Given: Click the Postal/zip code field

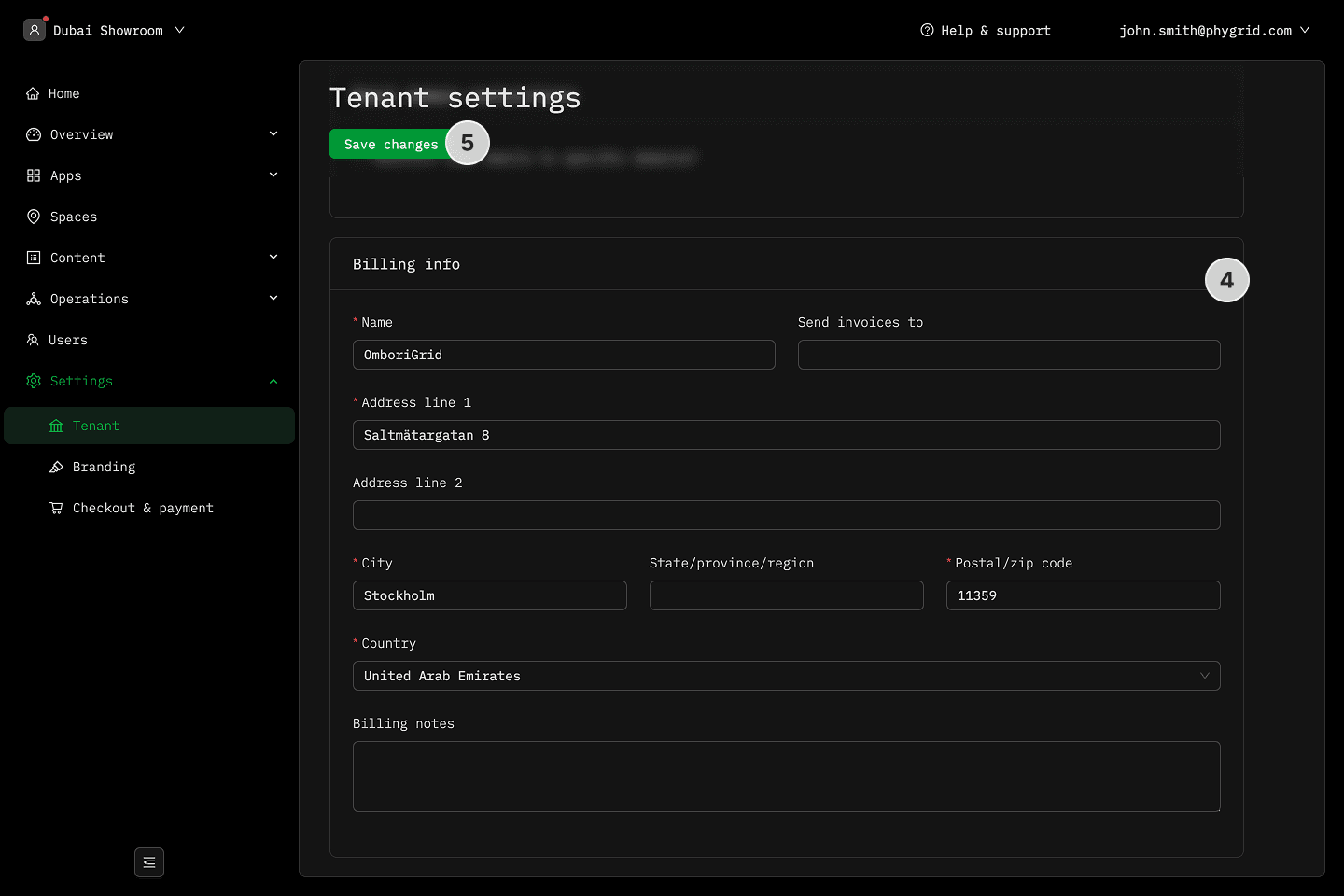Looking at the screenshot, I should [x=1083, y=595].
